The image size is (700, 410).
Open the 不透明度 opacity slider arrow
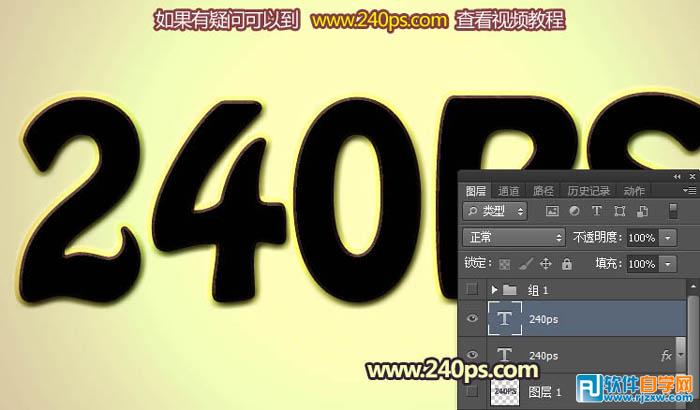click(x=668, y=238)
